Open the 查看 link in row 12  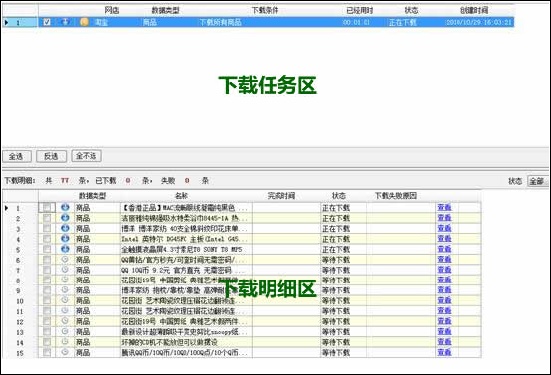(x=444, y=321)
